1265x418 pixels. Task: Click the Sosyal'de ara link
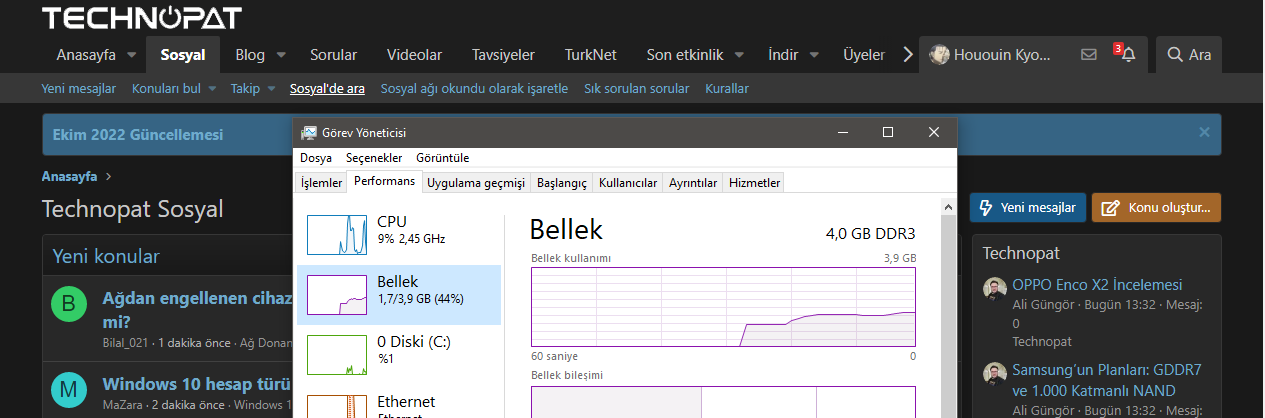tap(327, 89)
